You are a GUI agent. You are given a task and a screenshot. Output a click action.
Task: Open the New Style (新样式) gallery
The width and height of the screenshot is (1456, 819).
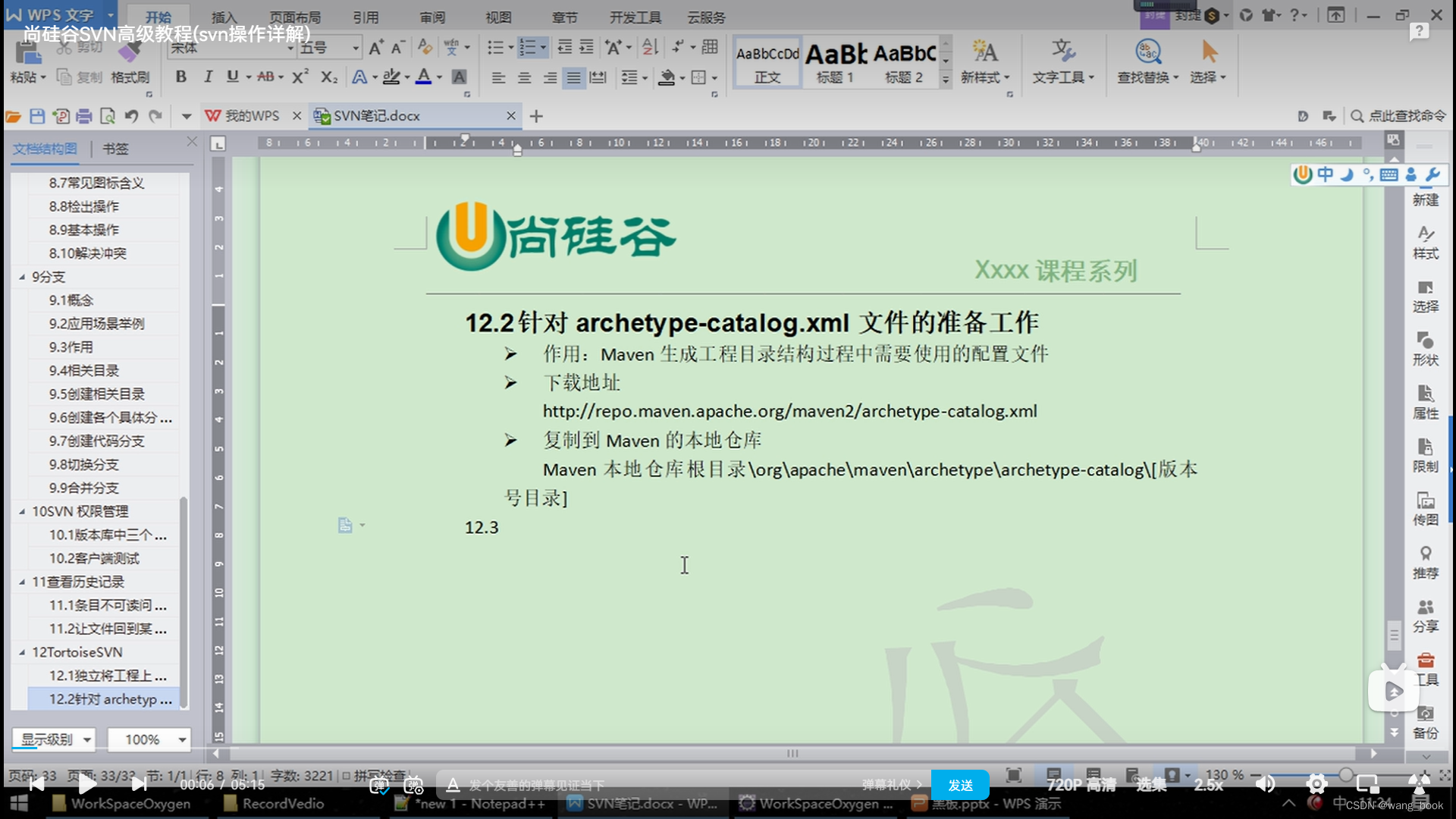[x=985, y=61]
